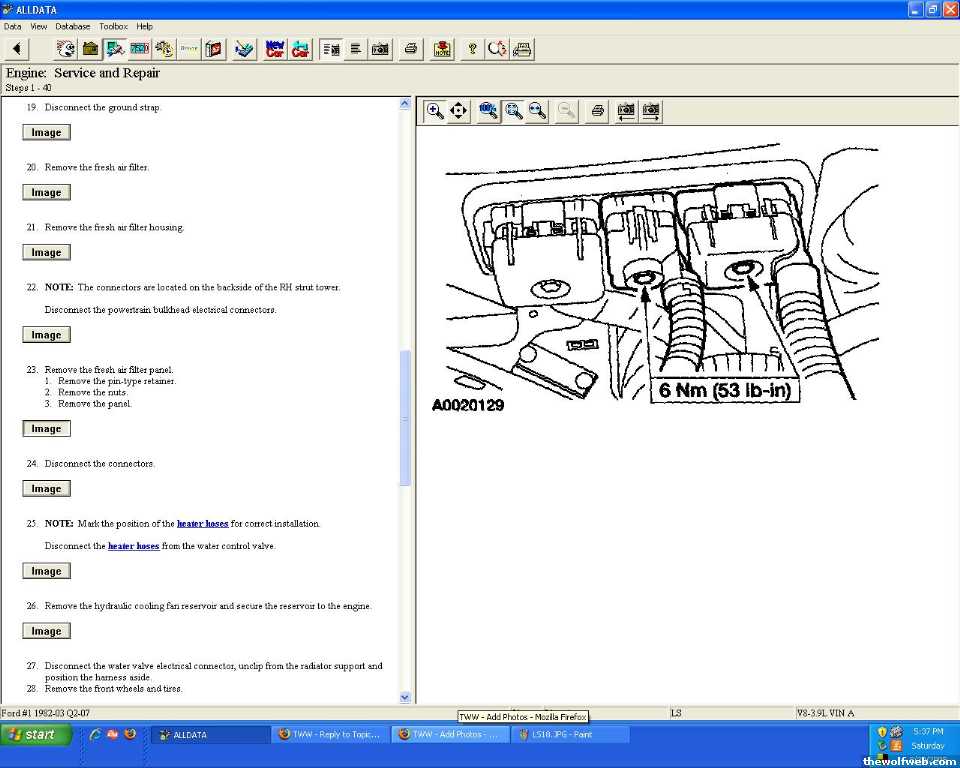Screen dimensions: 960x768
Task: Click the back arrow in main toolbar
Action: [16, 49]
